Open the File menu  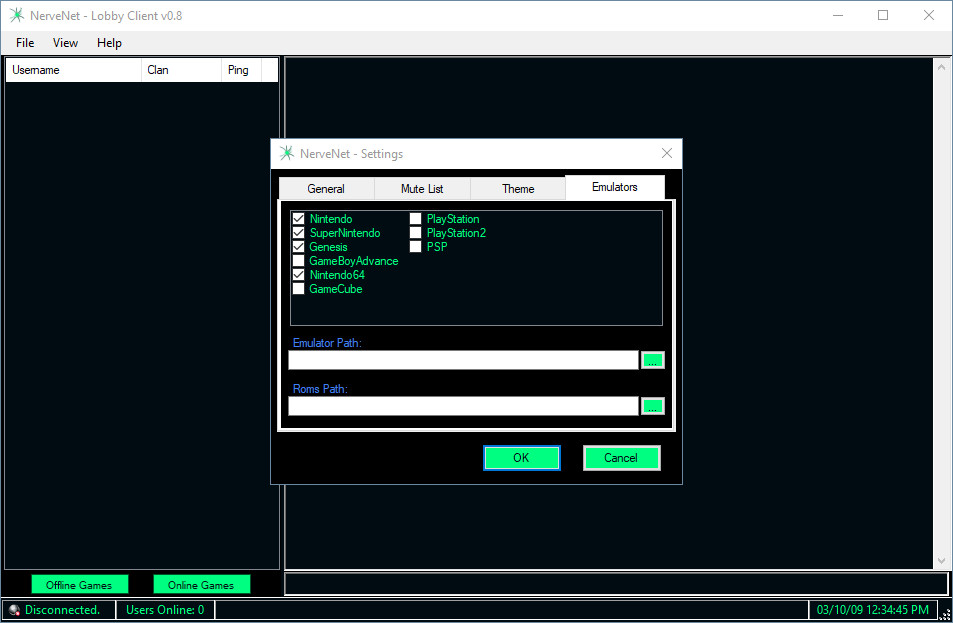(x=25, y=43)
